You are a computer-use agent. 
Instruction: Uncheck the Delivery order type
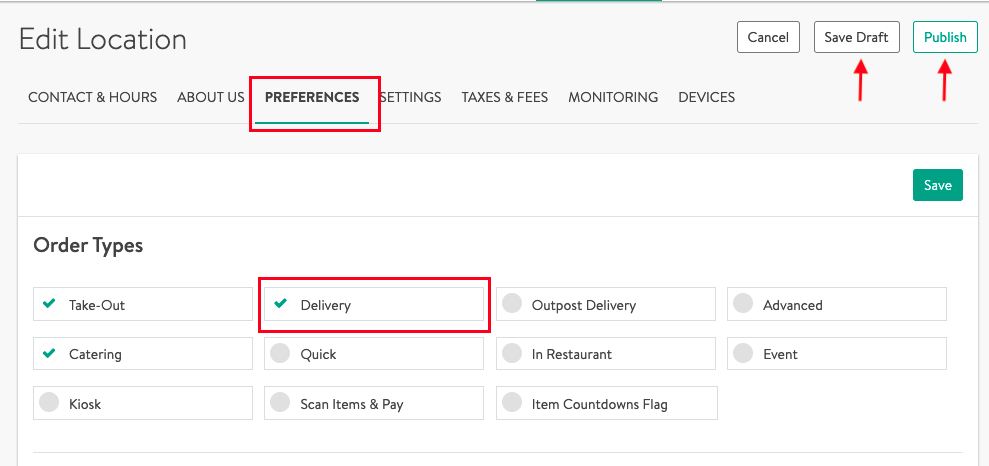click(x=281, y=304)
